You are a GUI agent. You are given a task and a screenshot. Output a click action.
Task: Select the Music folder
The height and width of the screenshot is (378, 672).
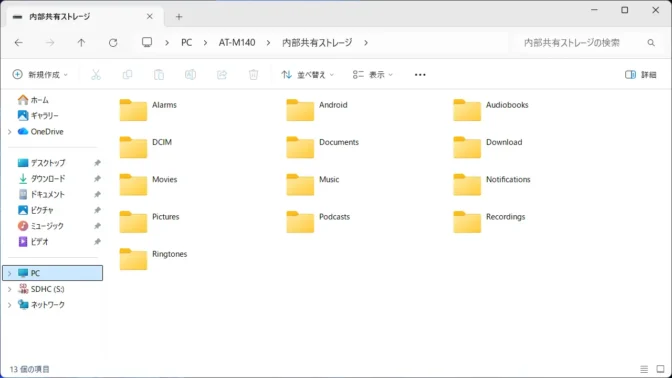point(313,184)
